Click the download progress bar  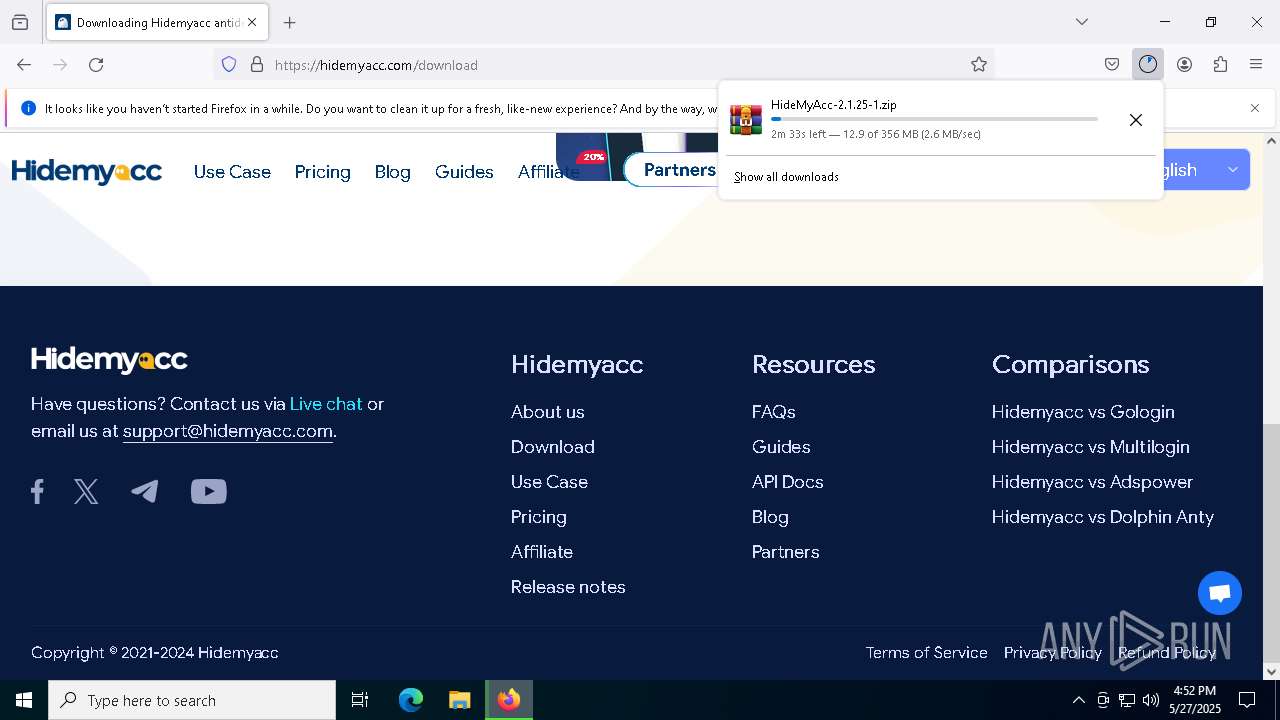[x=934, y=119]
